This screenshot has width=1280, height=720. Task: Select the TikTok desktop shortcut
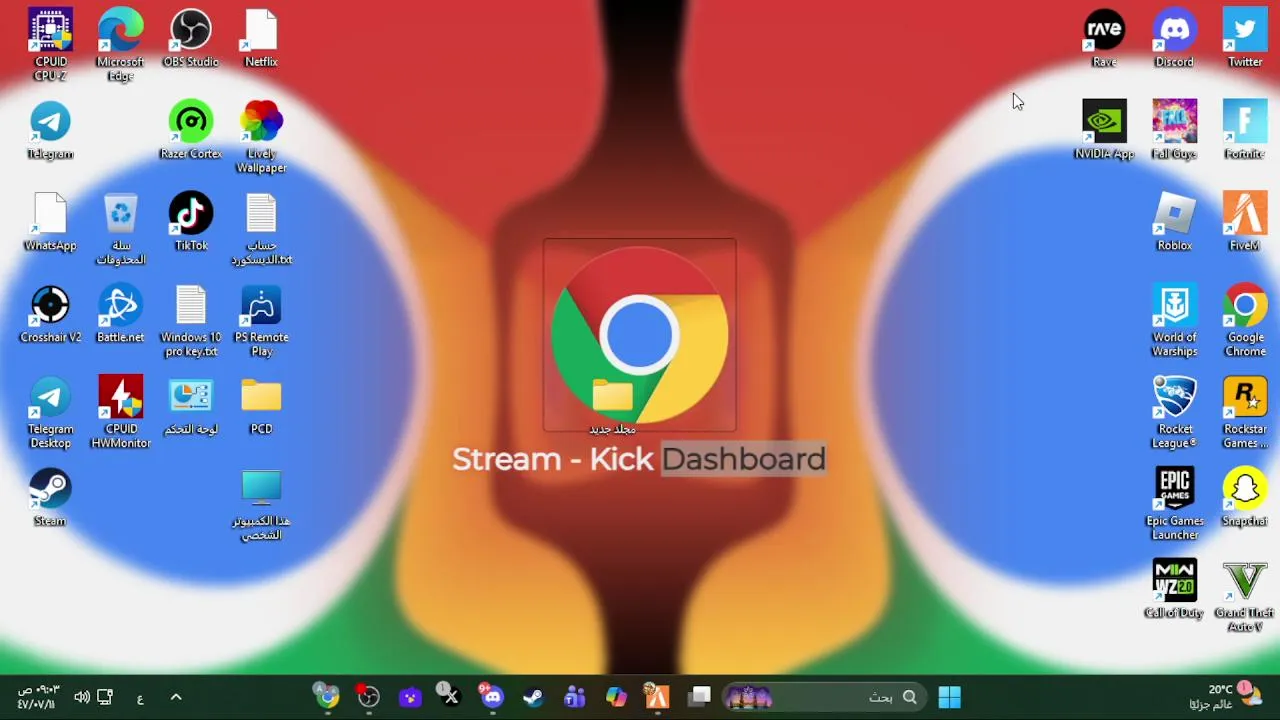click(x=190, y=222)
